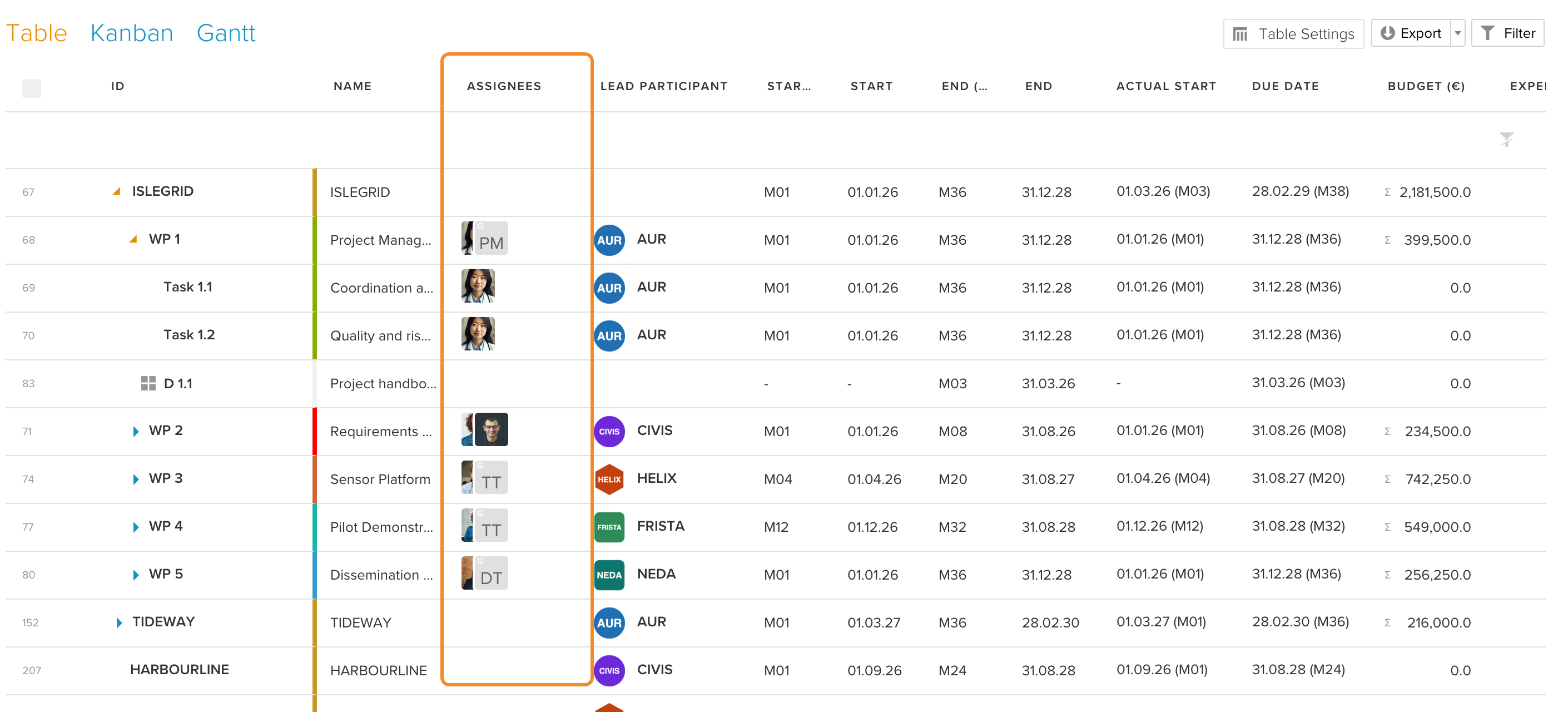Viewport: 1568px width, 712px height.
Task: Collapse the WP 1 work package
Action: tap(133, 239)
